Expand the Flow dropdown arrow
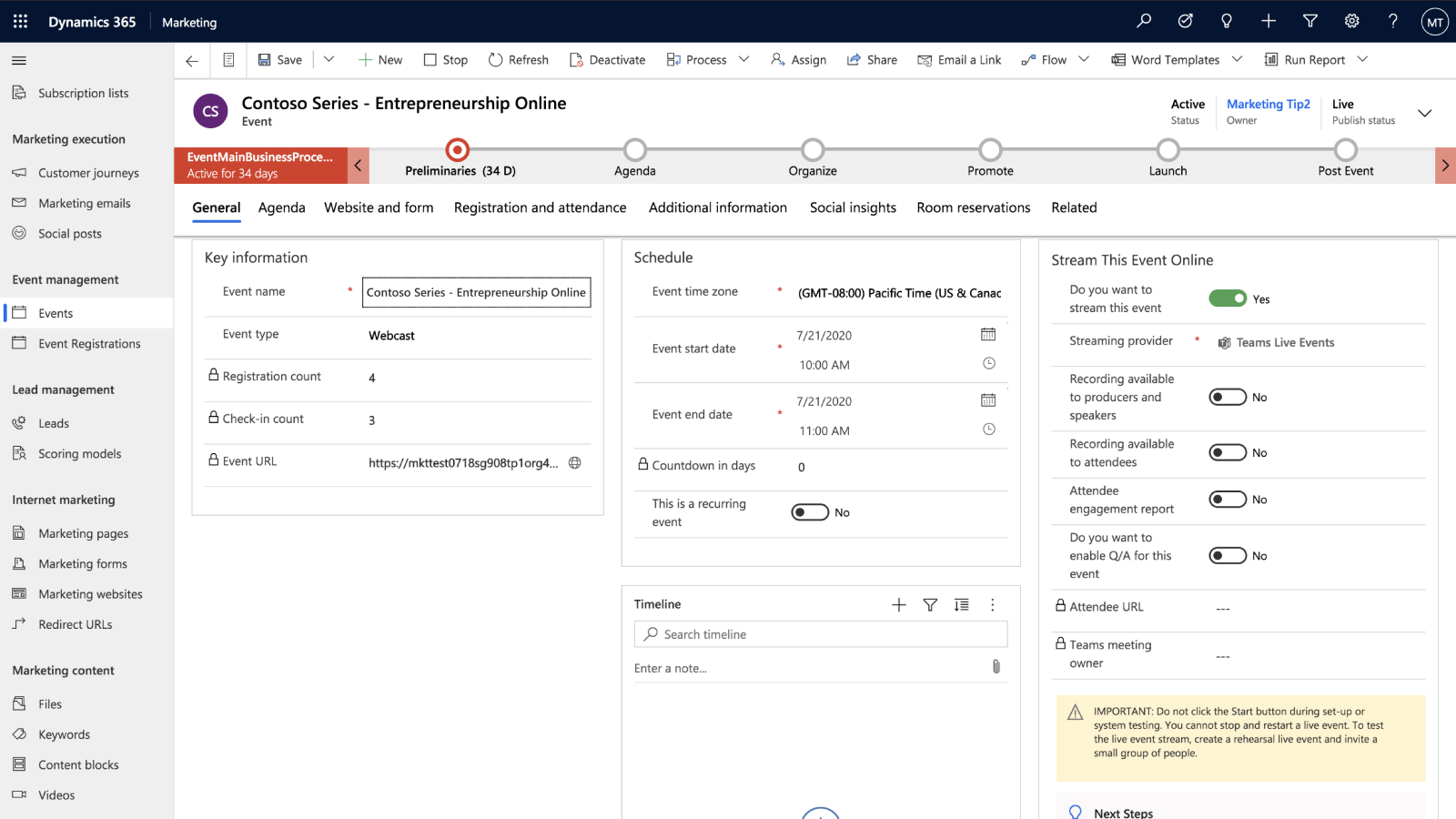The height and width of the screenshot is (819, 1456). [1084, 59]
